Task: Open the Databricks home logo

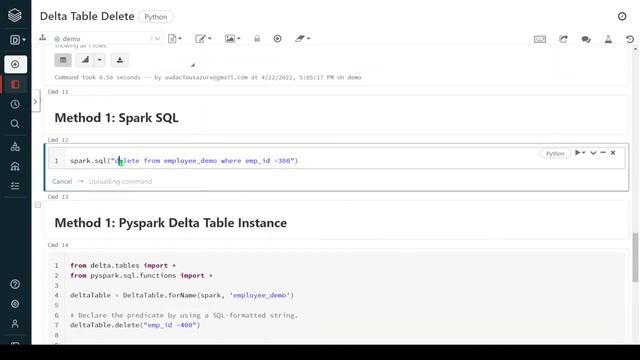Action: pos(15,15)
